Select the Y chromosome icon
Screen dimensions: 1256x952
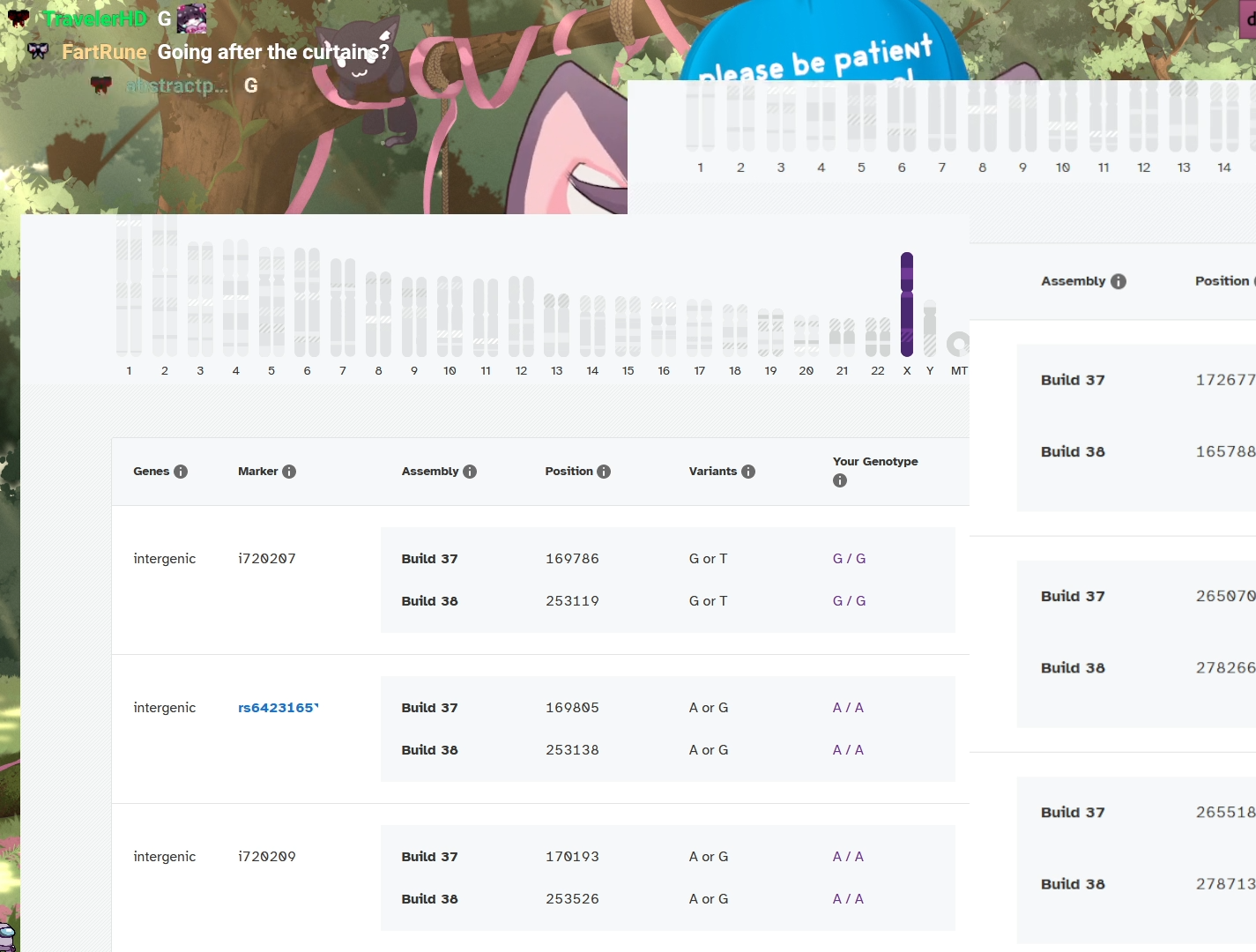(x=930, y=328)
